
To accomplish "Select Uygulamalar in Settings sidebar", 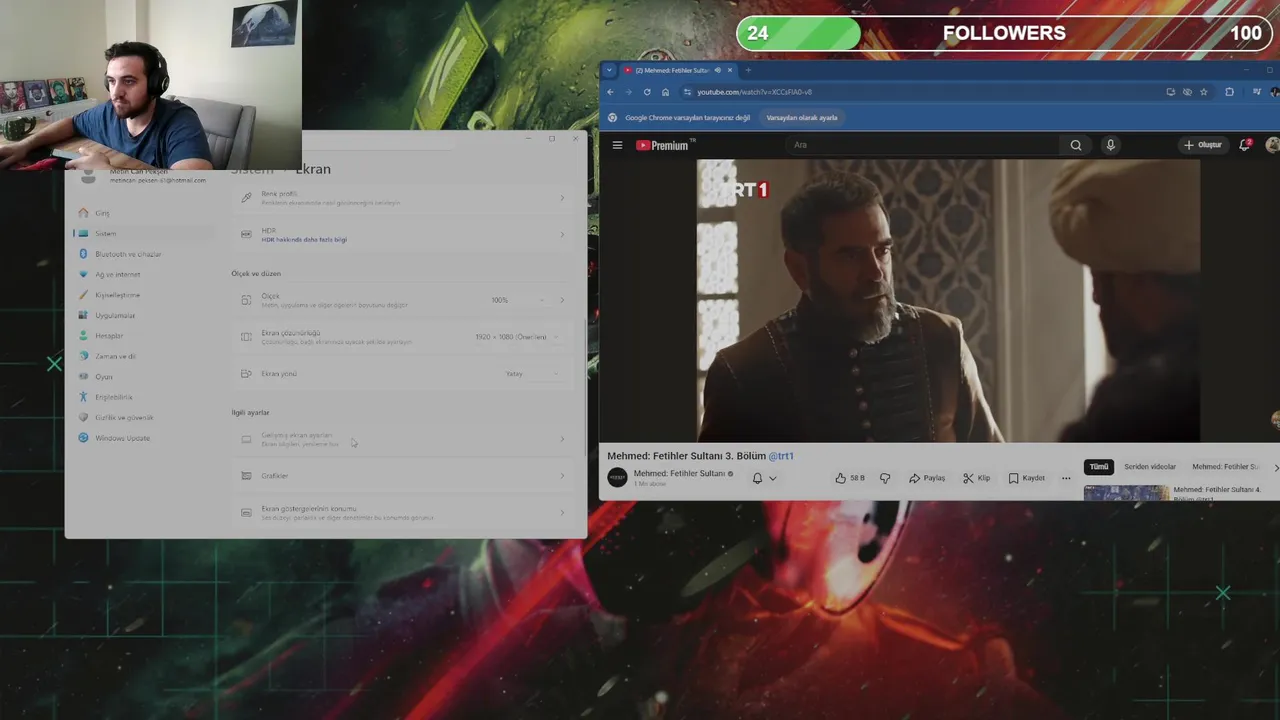I will click(x=142, y=315).
